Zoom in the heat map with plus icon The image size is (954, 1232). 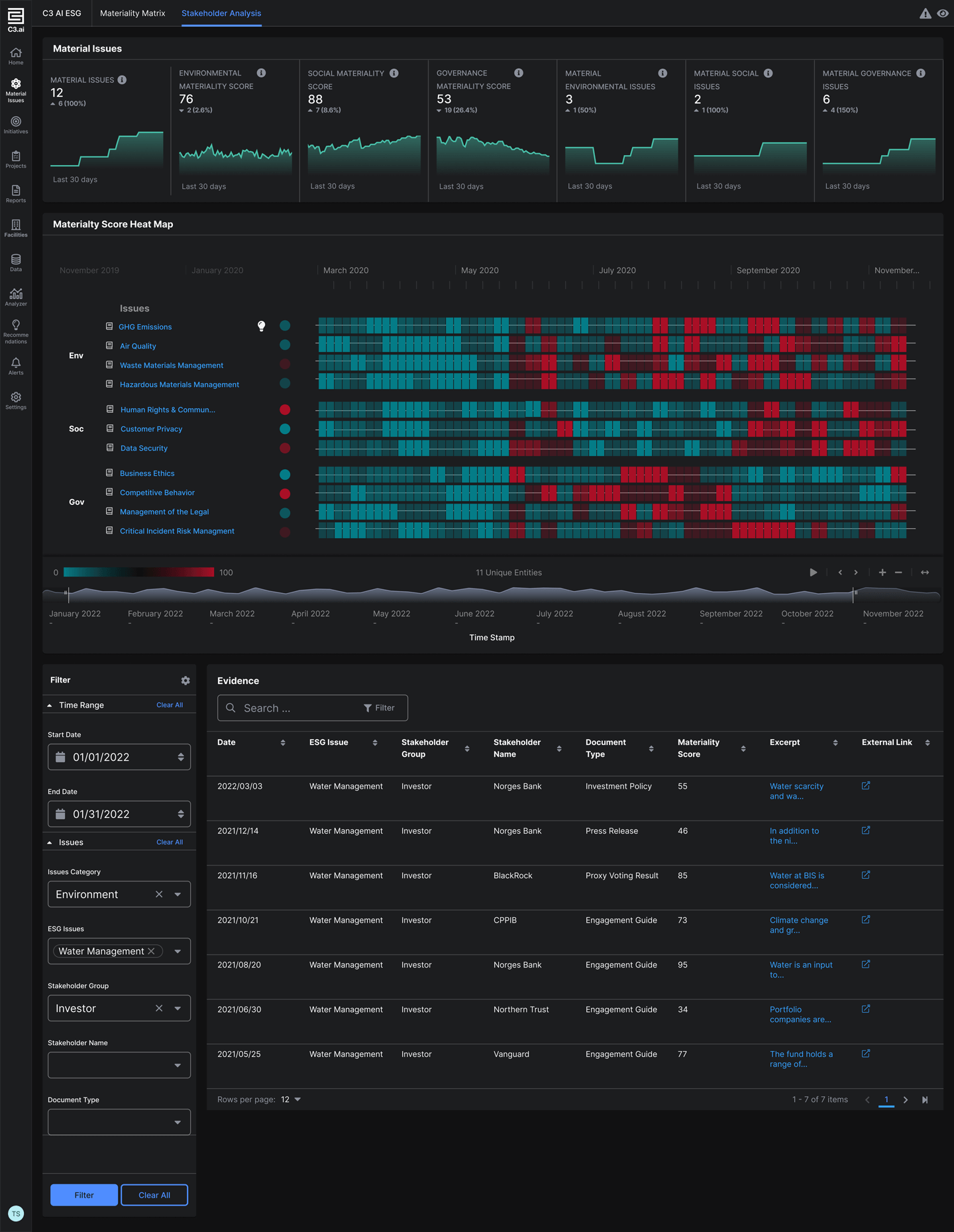point(882,572)
